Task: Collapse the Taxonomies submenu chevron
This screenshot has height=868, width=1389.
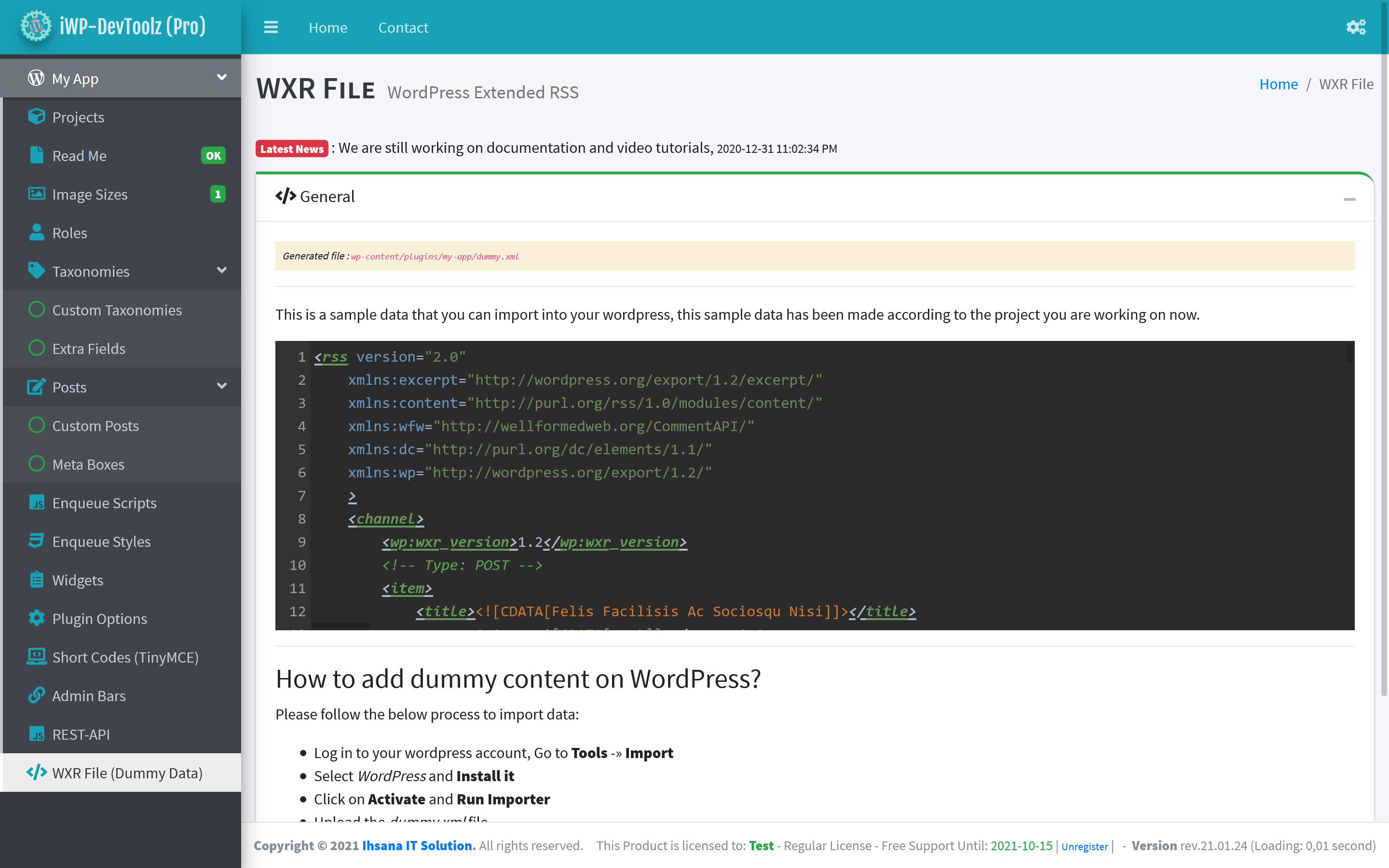Action: coord(221,271)
